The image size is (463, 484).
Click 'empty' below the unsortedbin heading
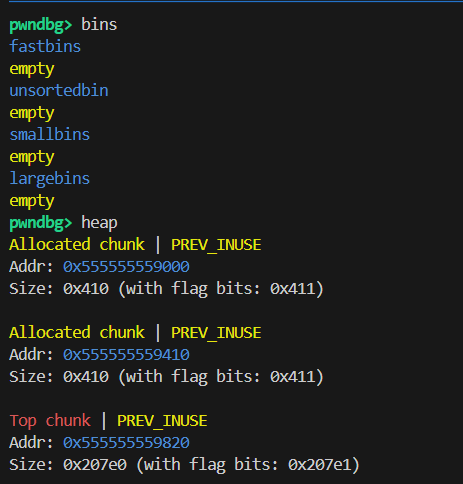coord(32,113)
